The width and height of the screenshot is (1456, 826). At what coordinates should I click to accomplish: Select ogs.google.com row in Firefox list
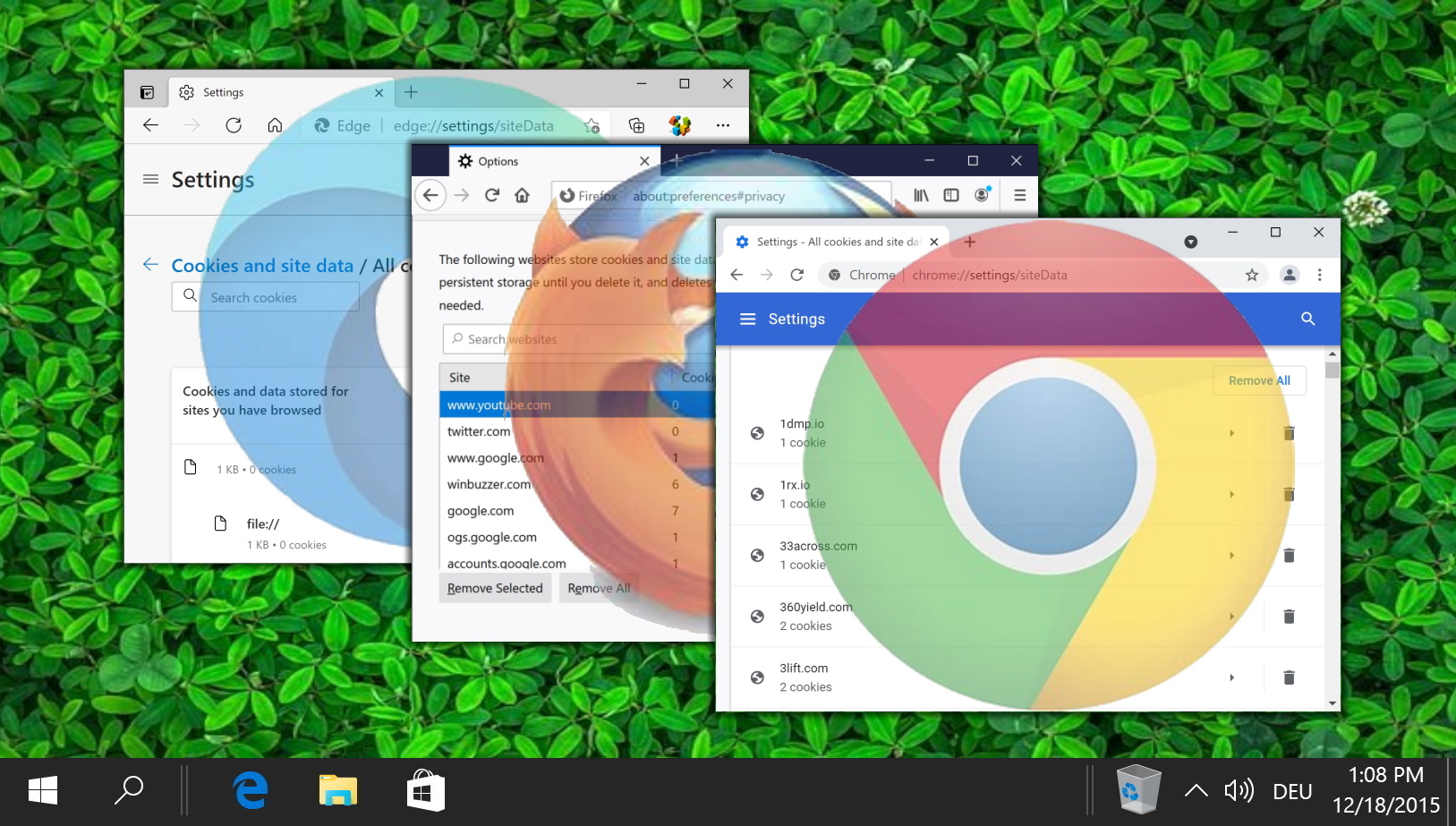point(577,538)
